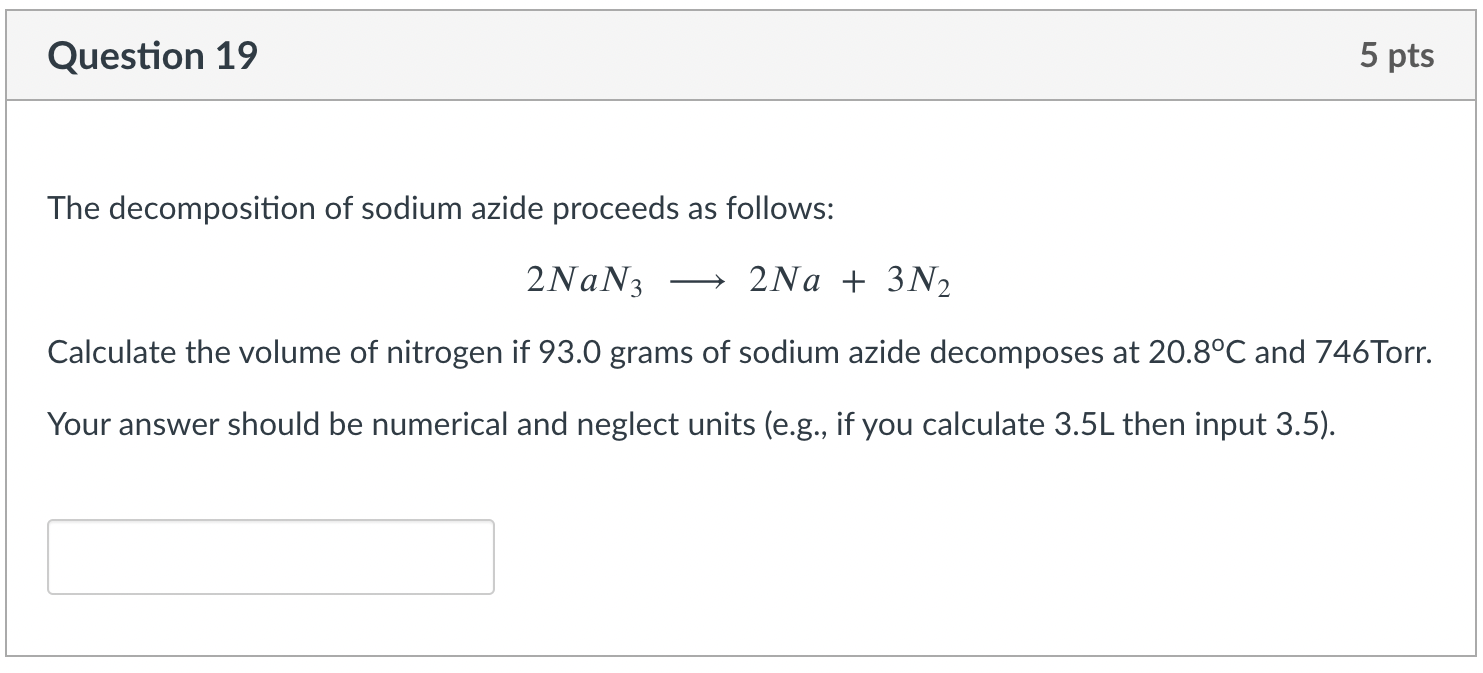Screen dimensions: 1483x673
Task: Click inside the answer input box
Action: 270,556
